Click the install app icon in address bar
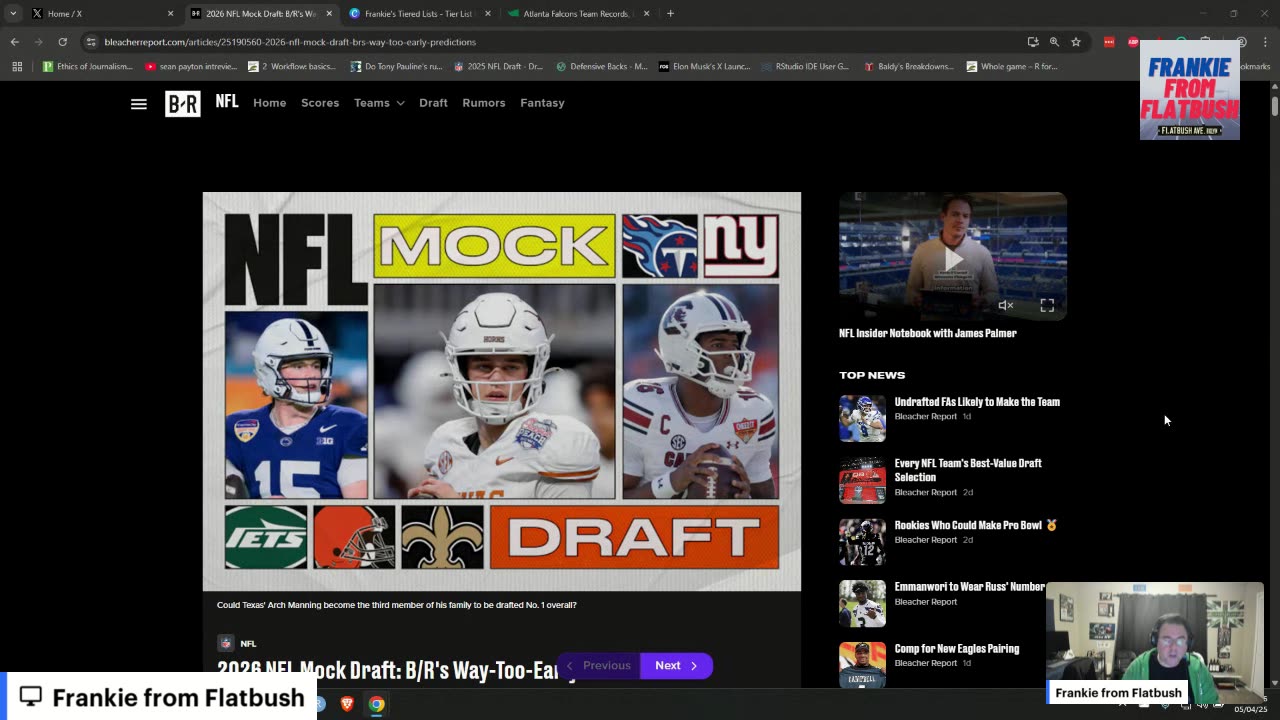Screen dimensions: 1280x720 coord(1033,42)
